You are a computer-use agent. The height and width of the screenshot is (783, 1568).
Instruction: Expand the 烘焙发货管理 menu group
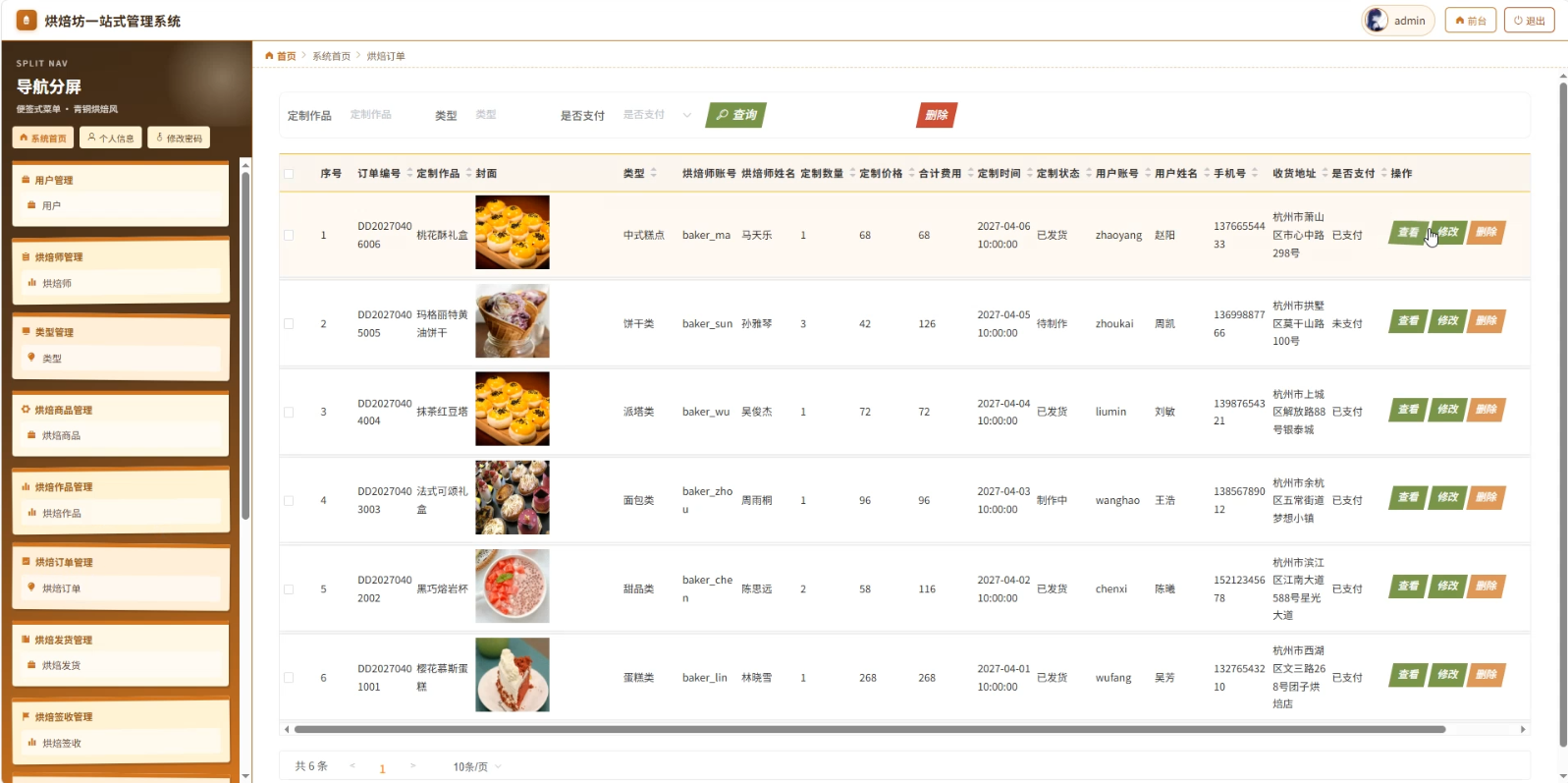point(121,640)
